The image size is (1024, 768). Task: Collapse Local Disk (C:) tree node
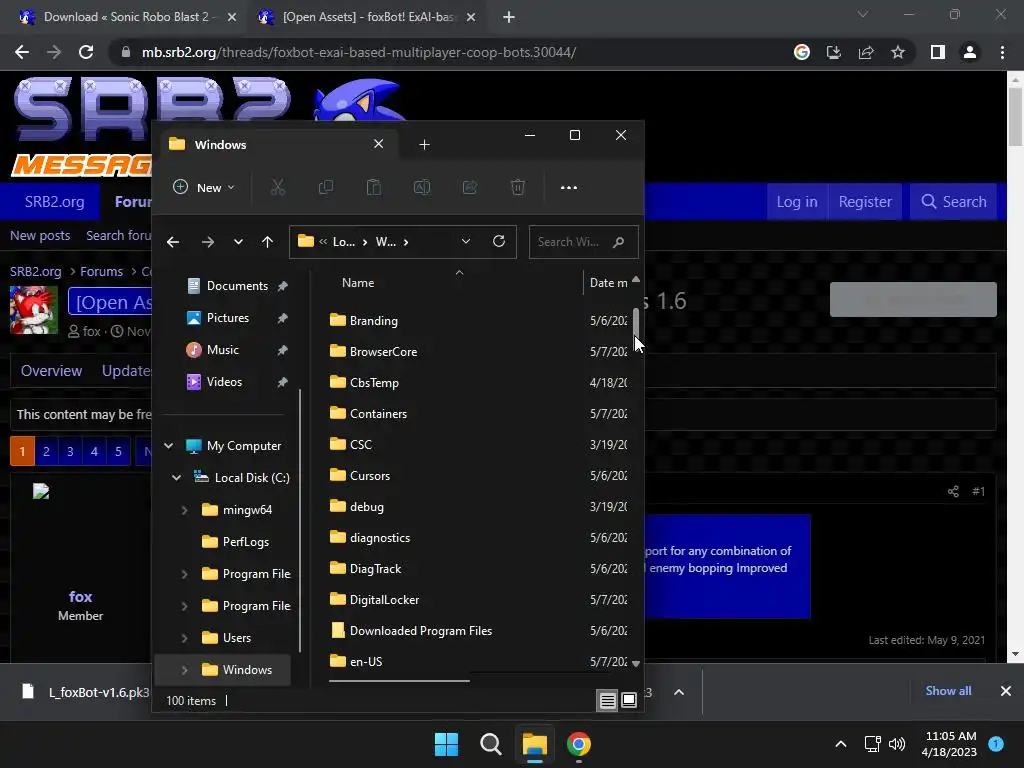click(x=176, y=477)
